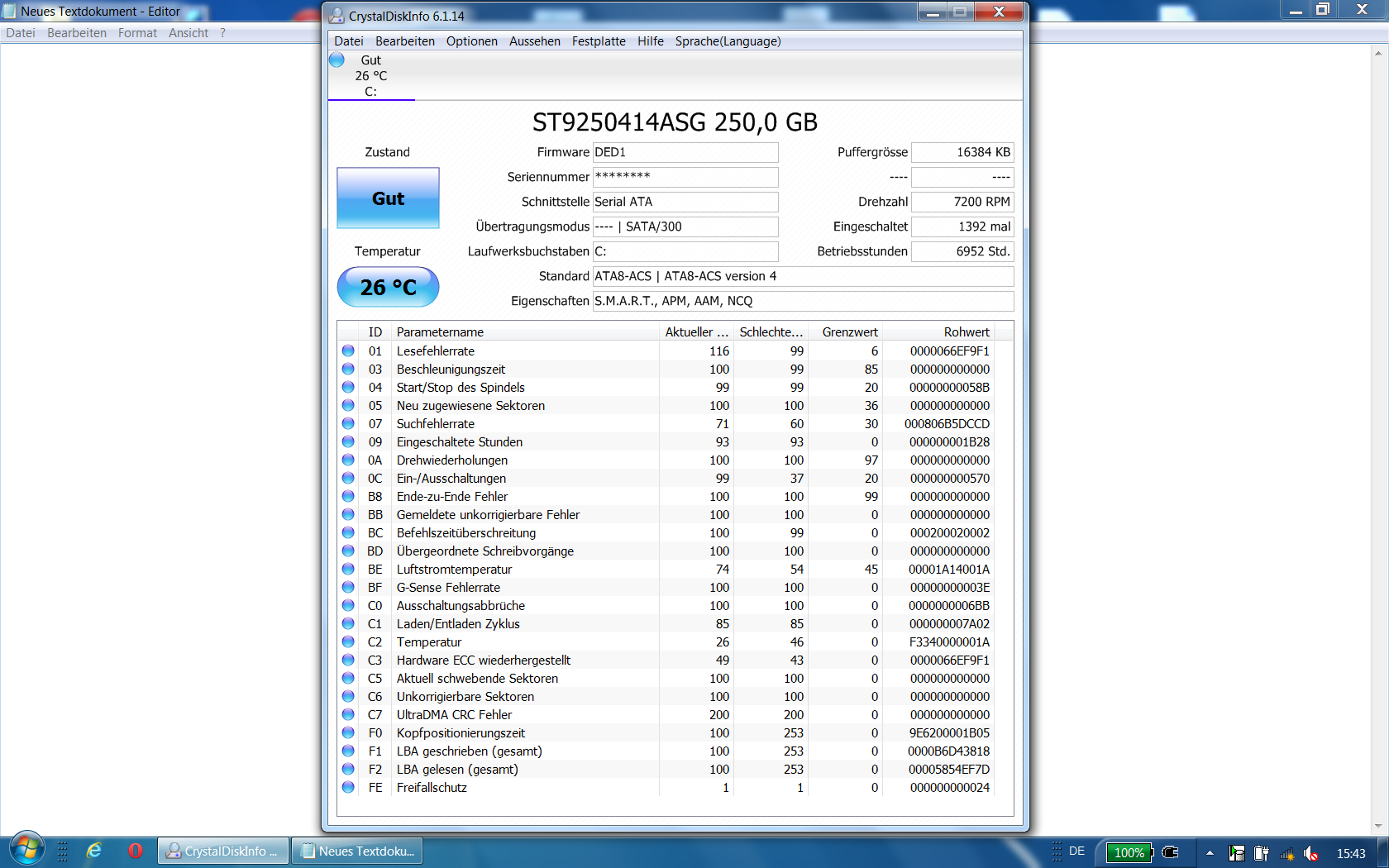Click the Schnittstelle field showing Serial ATA
Screen dimensions: 1389x868
coord(685,202)
